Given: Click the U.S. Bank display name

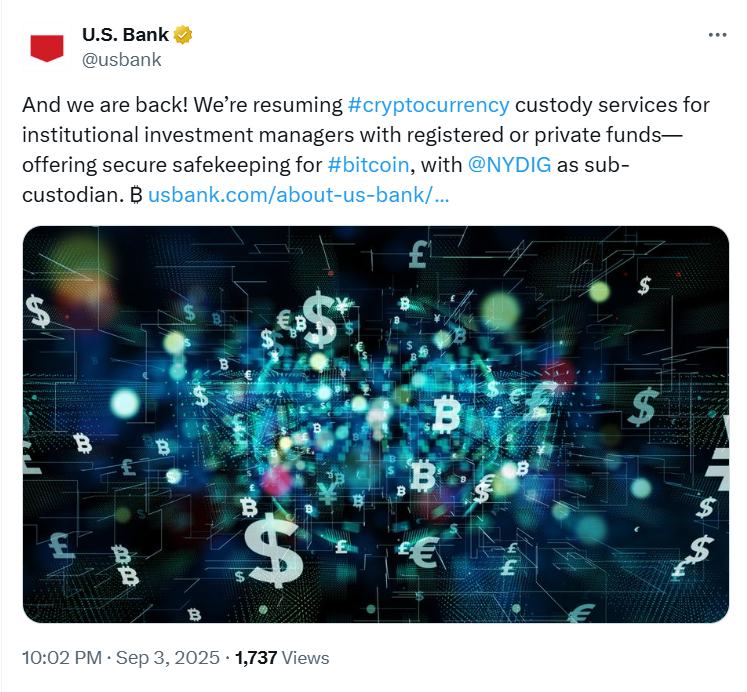Looking at the screenshot, I should click(x=125, y=36).
